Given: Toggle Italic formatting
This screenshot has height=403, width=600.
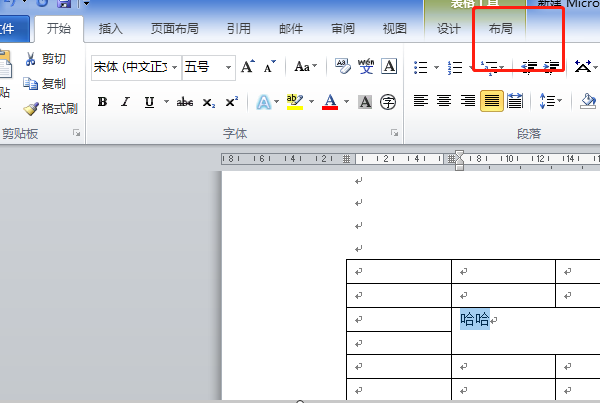Looking at the screenshot, I should tap(125, 102).
